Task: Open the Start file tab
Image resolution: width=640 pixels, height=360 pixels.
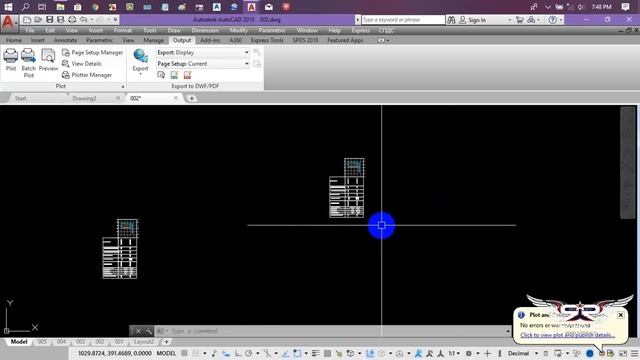Action: pos(20,98)
